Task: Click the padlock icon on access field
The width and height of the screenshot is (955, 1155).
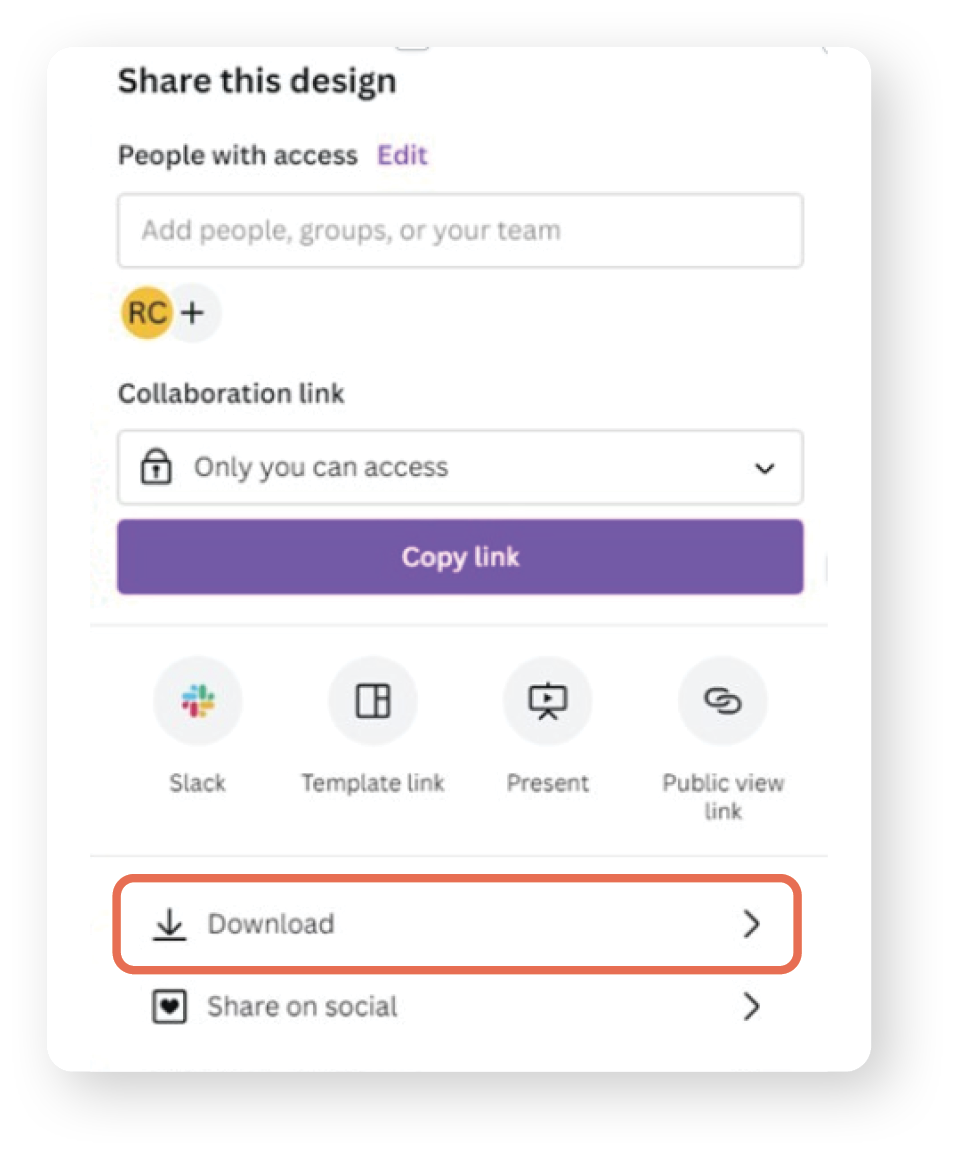Action: tap(155, 467)
